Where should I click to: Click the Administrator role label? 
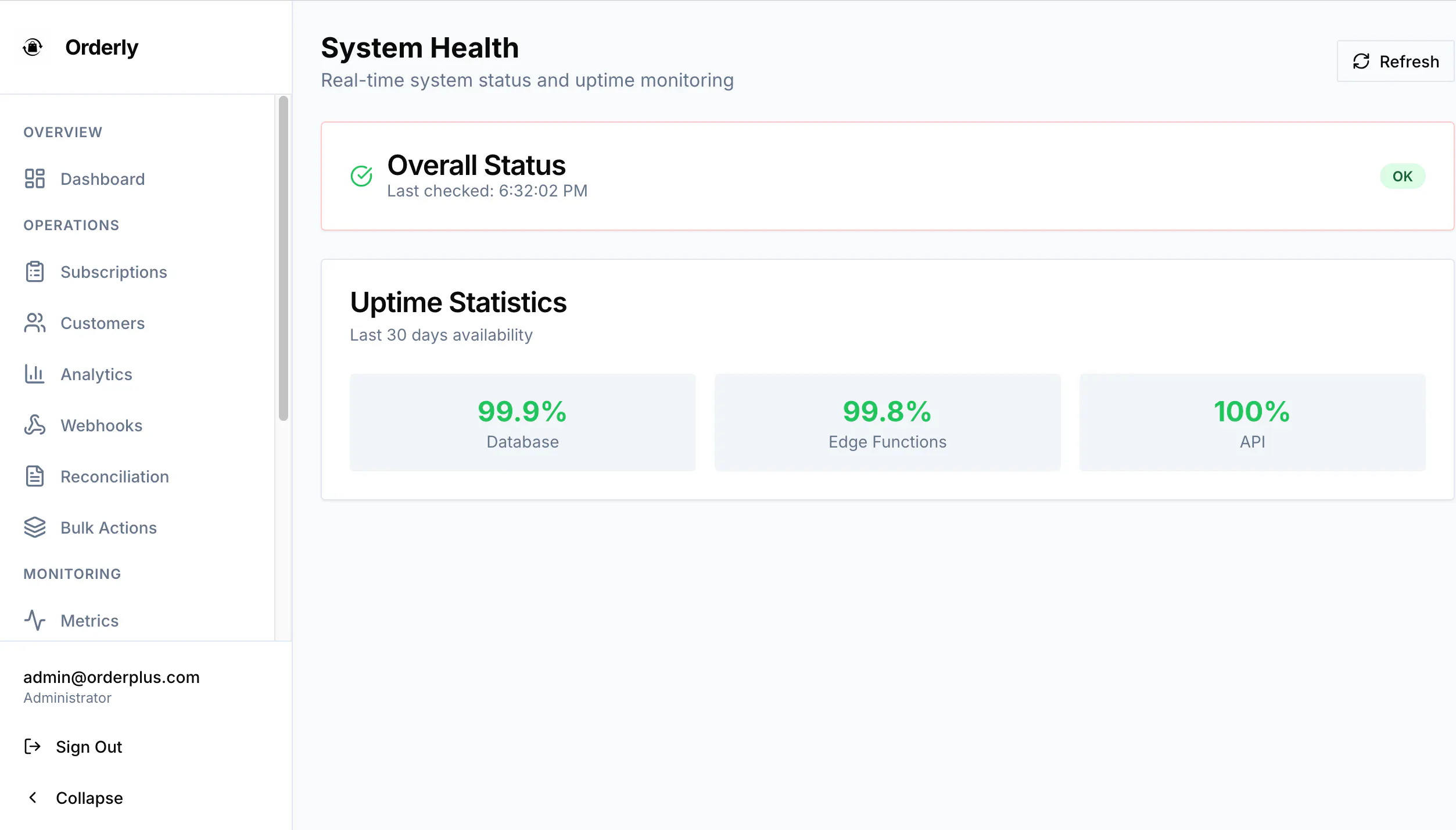67,697
